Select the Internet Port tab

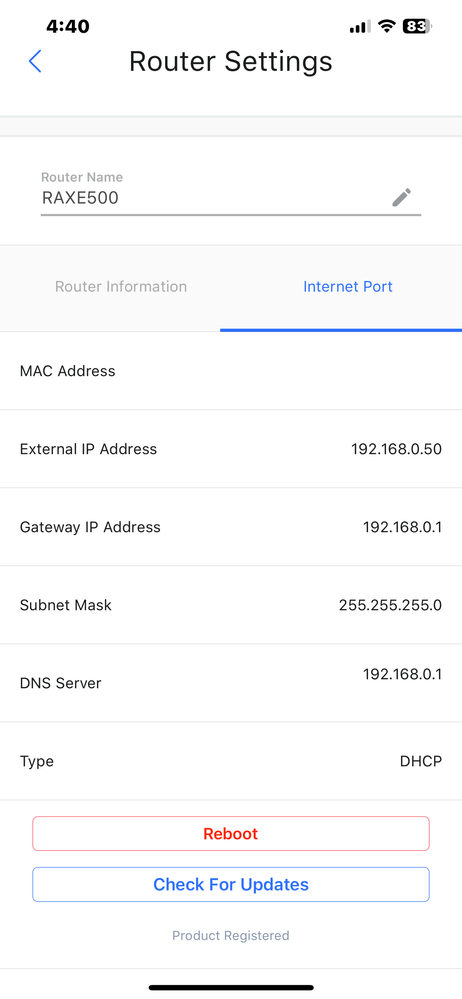(x=348, y=287)
